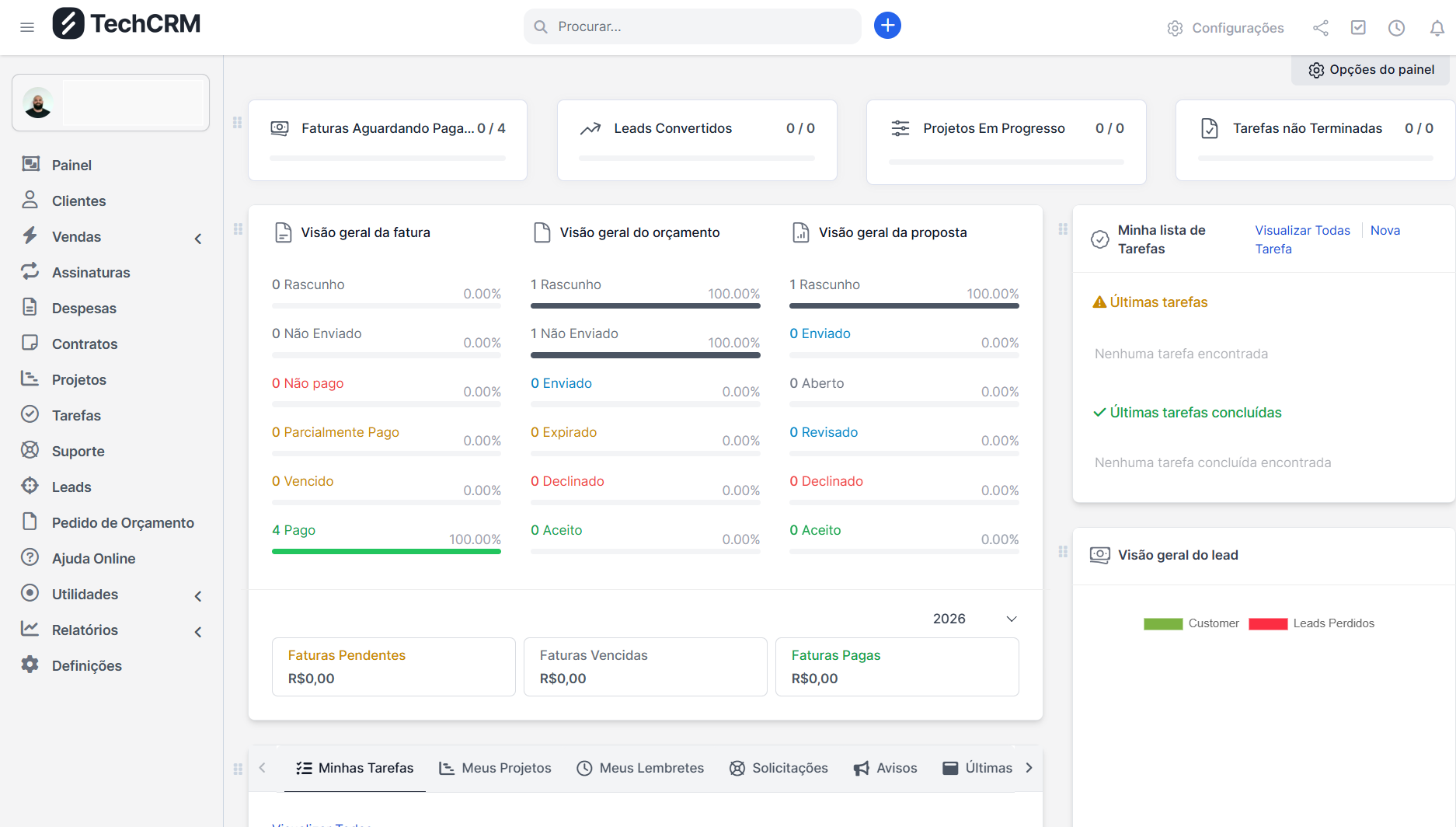The height and width of the screenshot is (827, 1456).
Task: Select the Meus Lembretes tab
Action: 640,768
